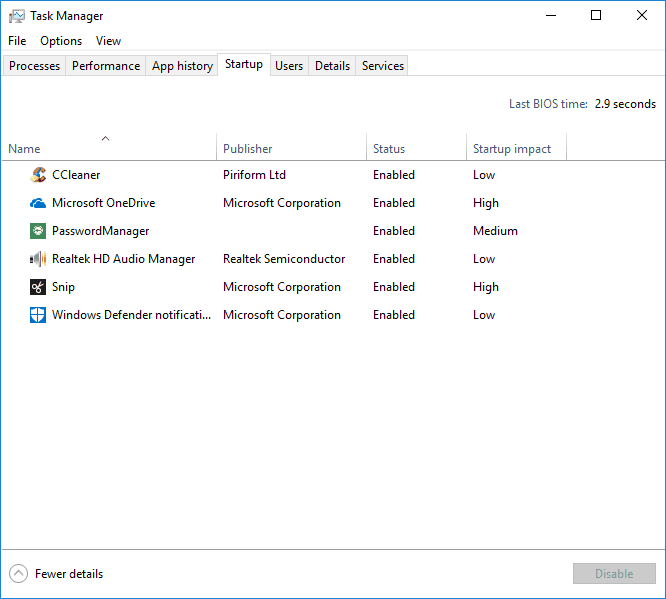Image resolution: width=666 pixels, height=599 pixels.
Task: Sort by the Name column header
Action: 109,147
